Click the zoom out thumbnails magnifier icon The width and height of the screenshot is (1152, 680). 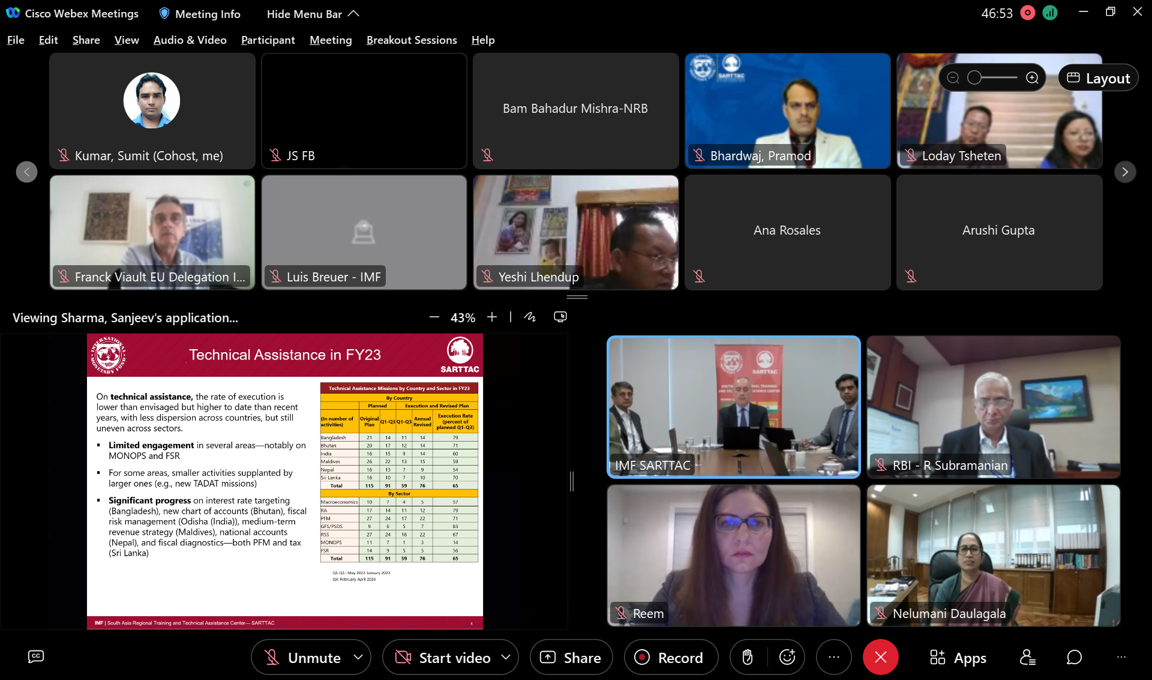953,78
